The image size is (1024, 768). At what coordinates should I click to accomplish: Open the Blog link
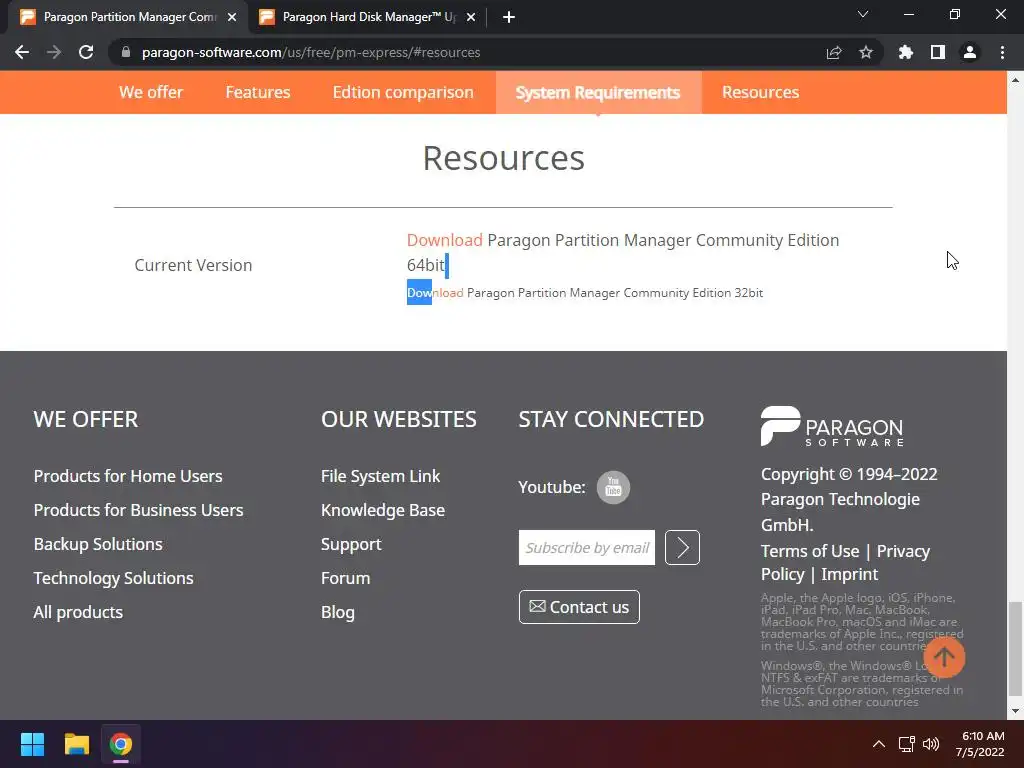pos(338,612)
